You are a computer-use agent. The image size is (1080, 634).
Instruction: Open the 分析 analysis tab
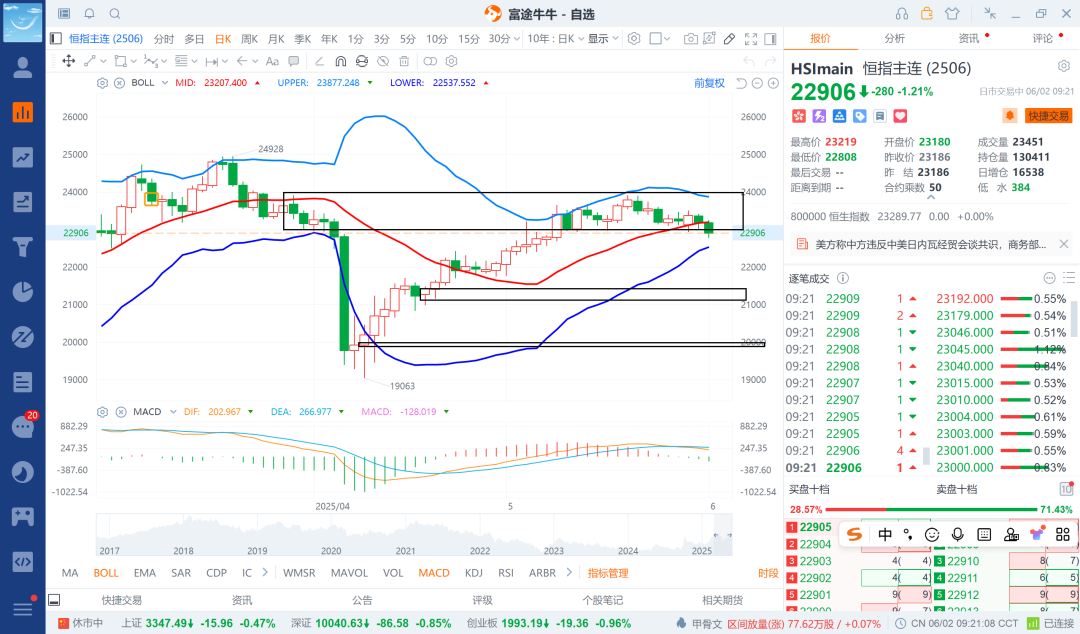895,39
